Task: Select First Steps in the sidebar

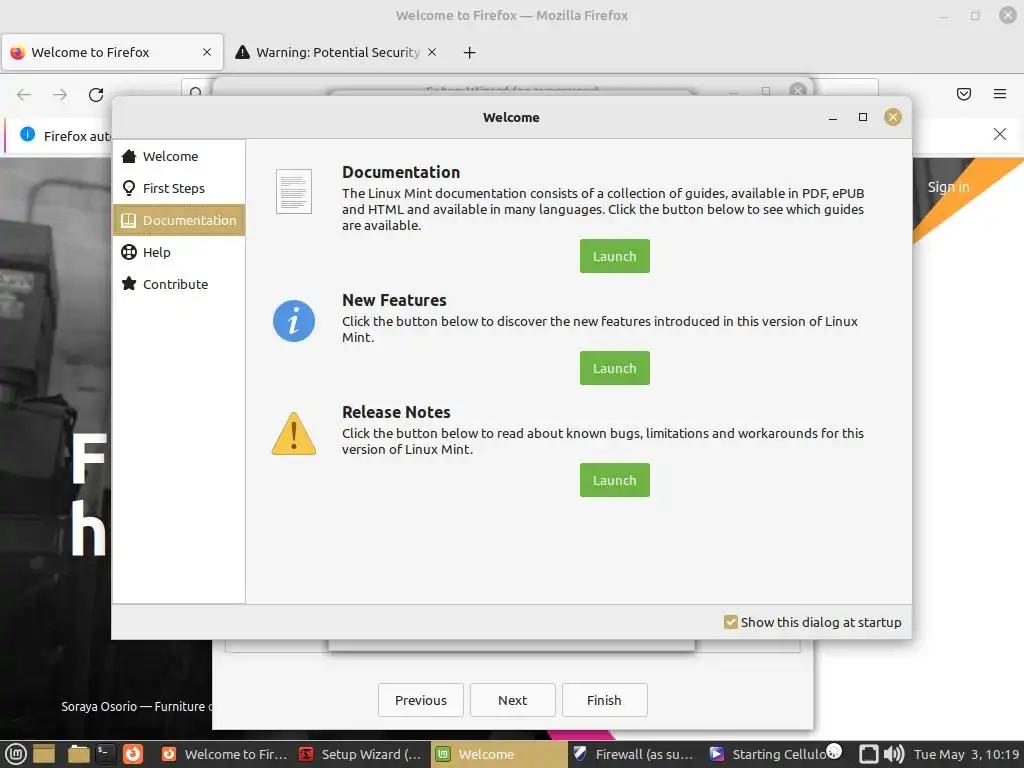Action: click(x=178, y=188)
